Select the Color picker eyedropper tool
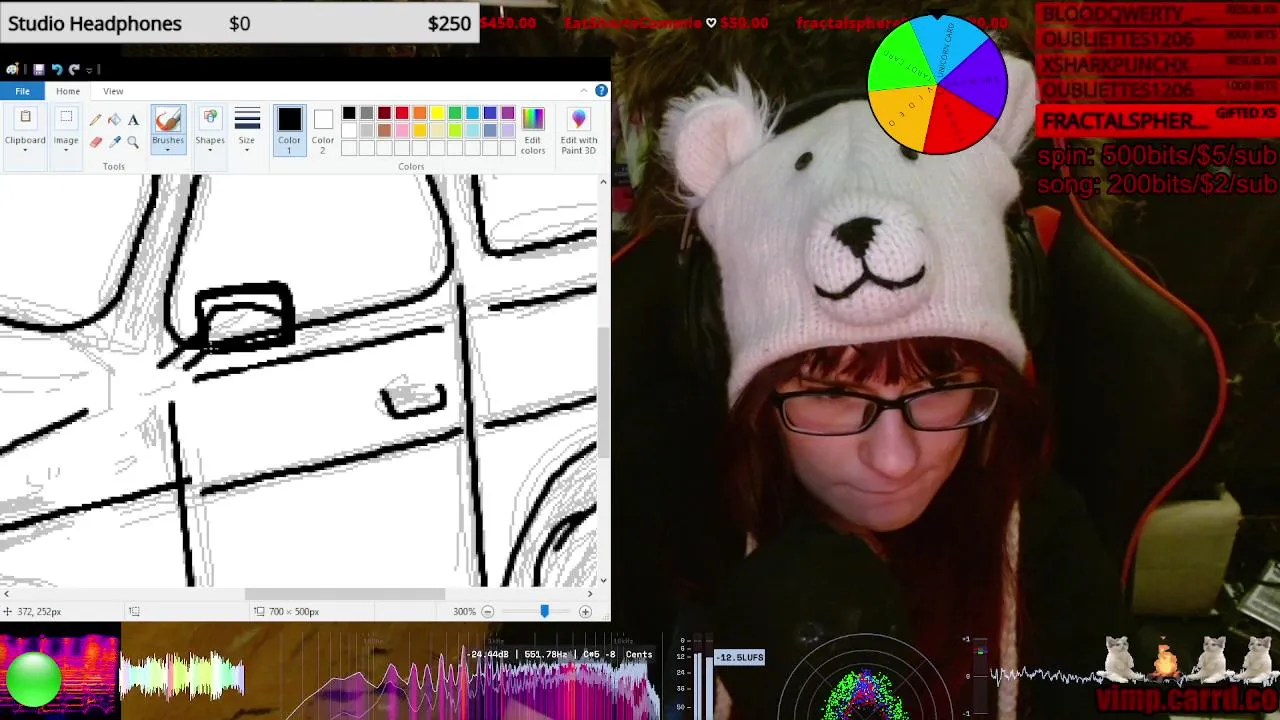The image size is (1280, 720). pyautogui.click(x=114, y=142)
